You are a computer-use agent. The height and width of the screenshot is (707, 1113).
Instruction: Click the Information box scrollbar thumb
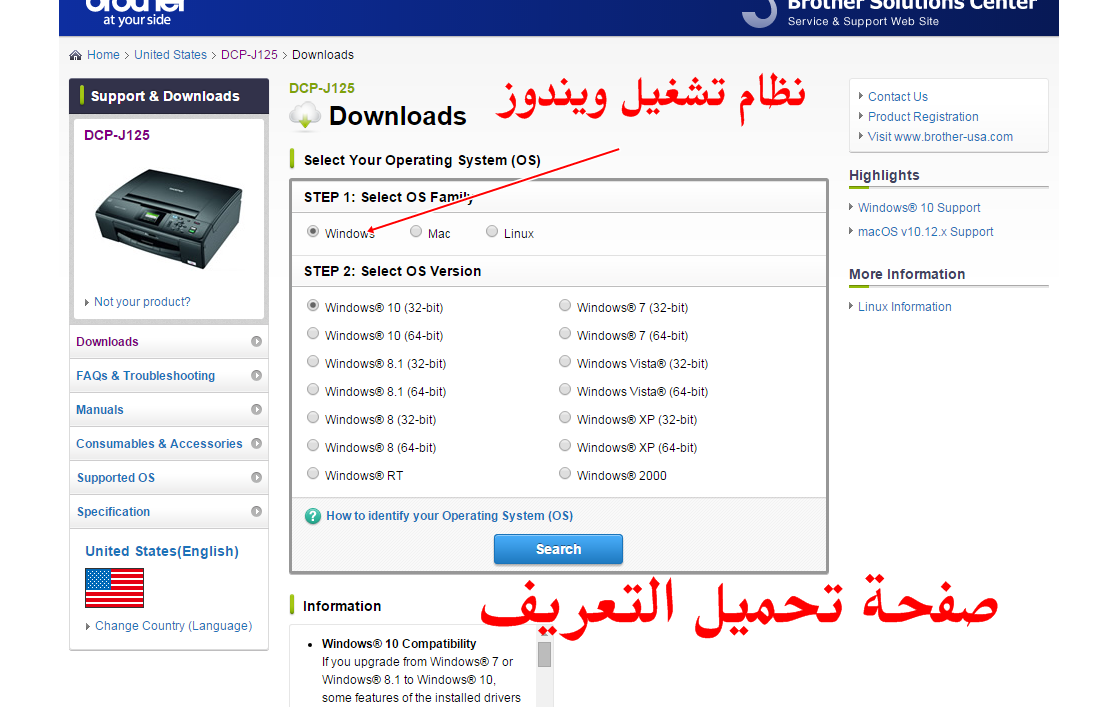coord(544,654)
